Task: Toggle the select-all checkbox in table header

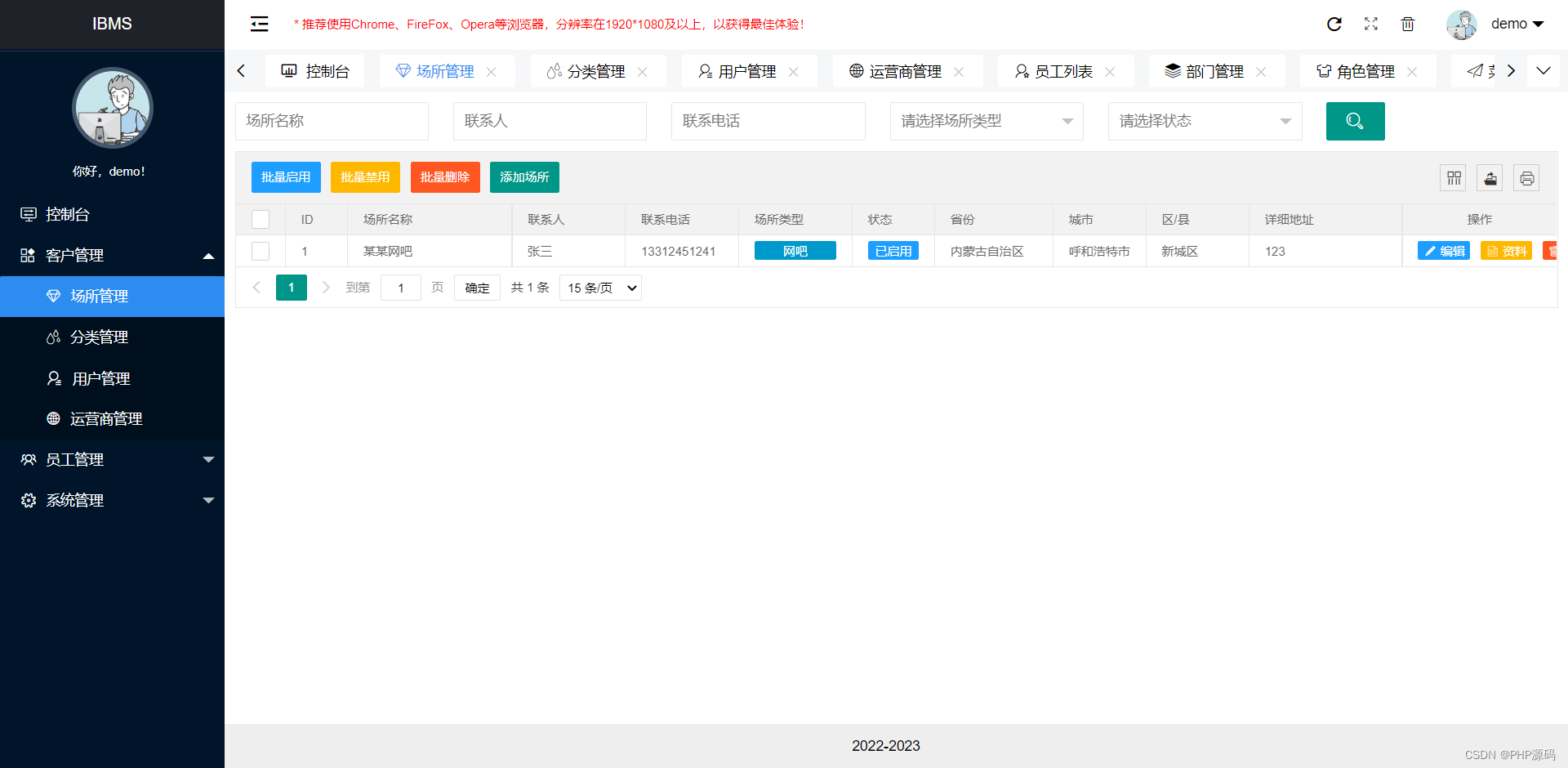Action: pos(261,219)
